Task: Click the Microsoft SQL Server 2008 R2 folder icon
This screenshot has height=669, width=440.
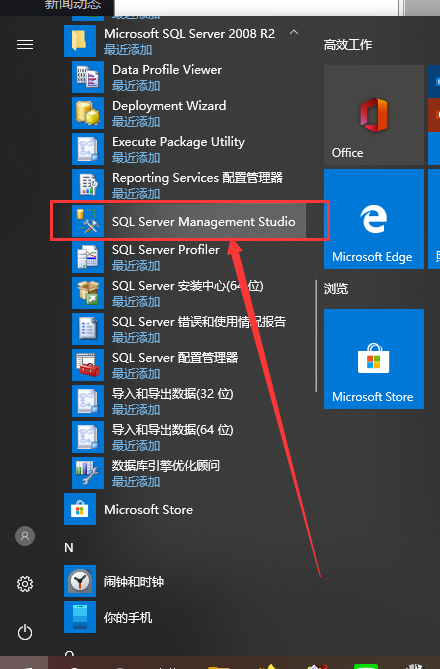Action: [x=80, y=41]
